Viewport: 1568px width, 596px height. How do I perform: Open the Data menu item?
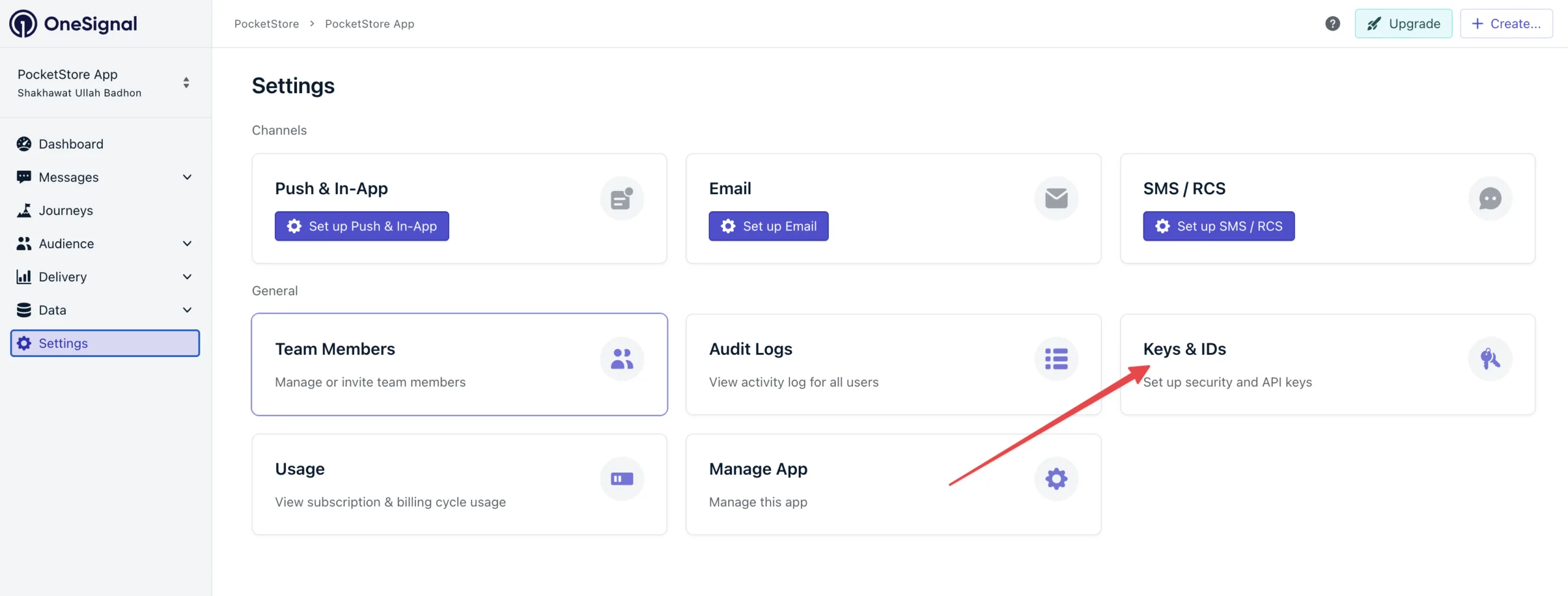(x=105, y=310)
